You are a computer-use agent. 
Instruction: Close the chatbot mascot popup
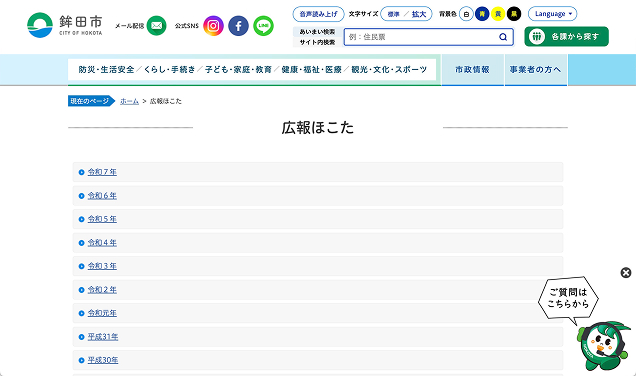click(x=626, y=273)
